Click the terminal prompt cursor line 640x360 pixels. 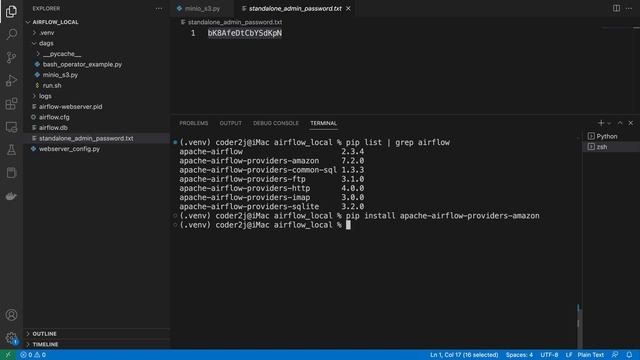(265, 225)
